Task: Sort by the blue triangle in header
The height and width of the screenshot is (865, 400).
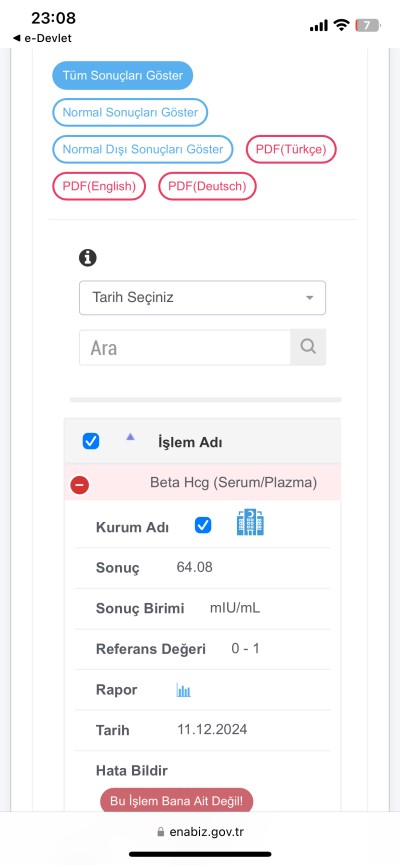Action: (x=130, y=436)
